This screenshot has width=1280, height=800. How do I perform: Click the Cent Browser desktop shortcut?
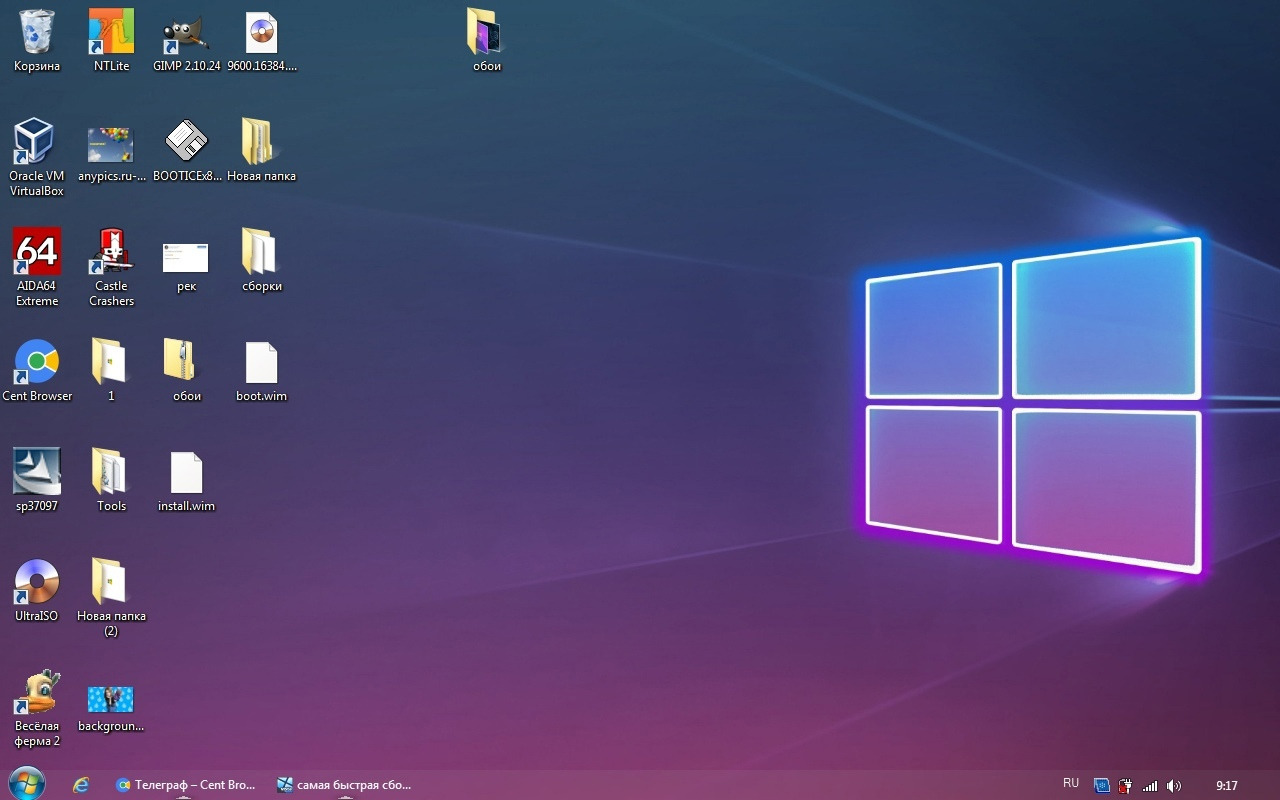(x=37, y=362)
